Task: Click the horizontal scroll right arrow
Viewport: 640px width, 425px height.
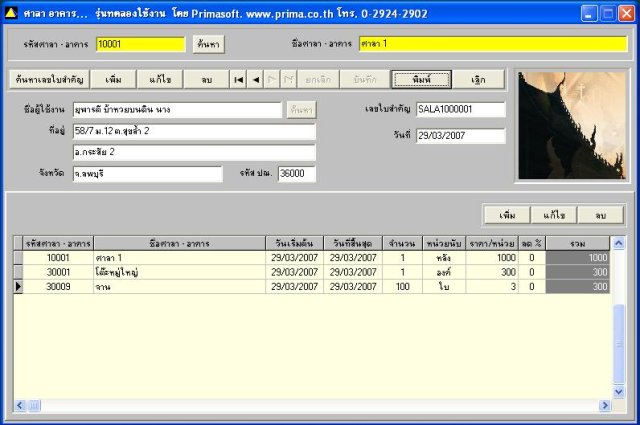Action: point(604,405)
